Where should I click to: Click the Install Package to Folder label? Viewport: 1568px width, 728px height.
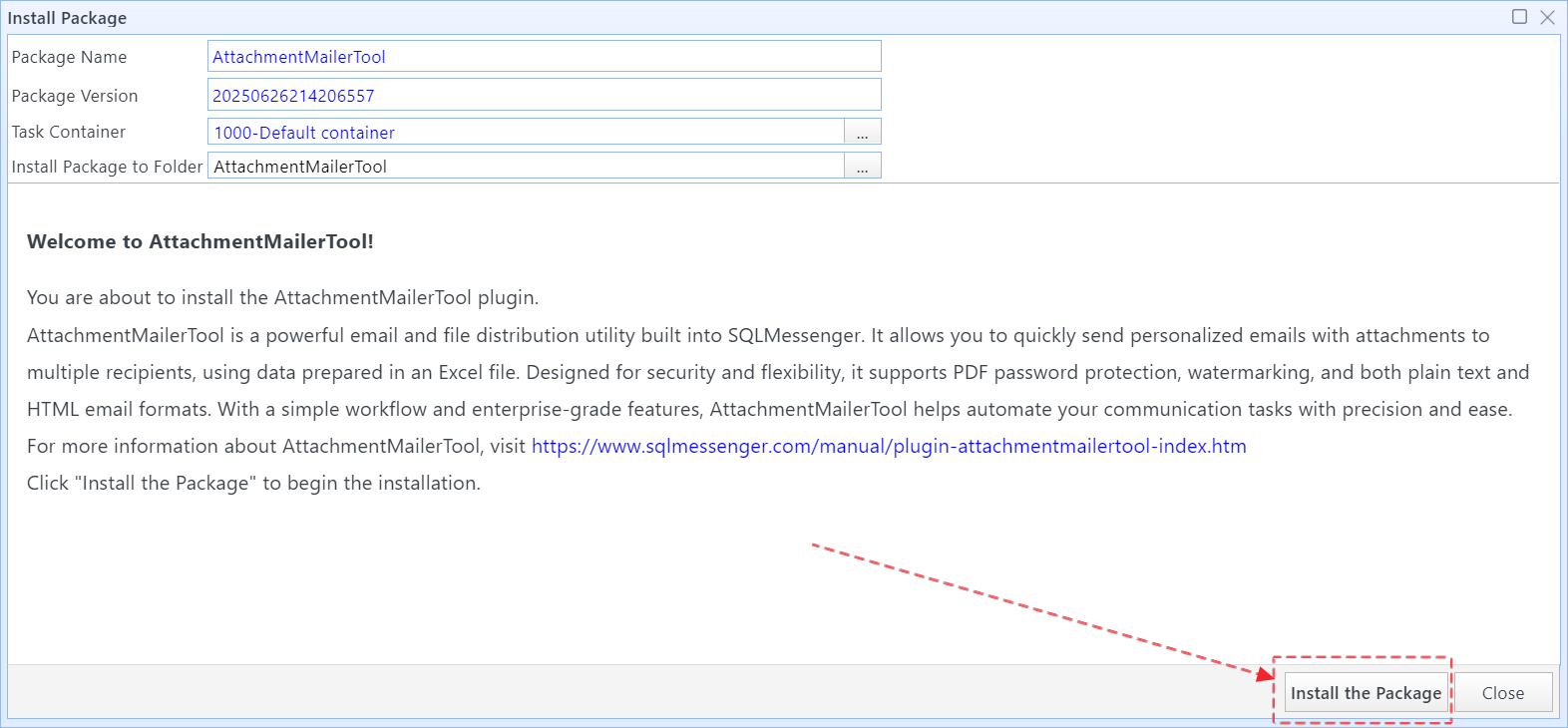point(107,167)
